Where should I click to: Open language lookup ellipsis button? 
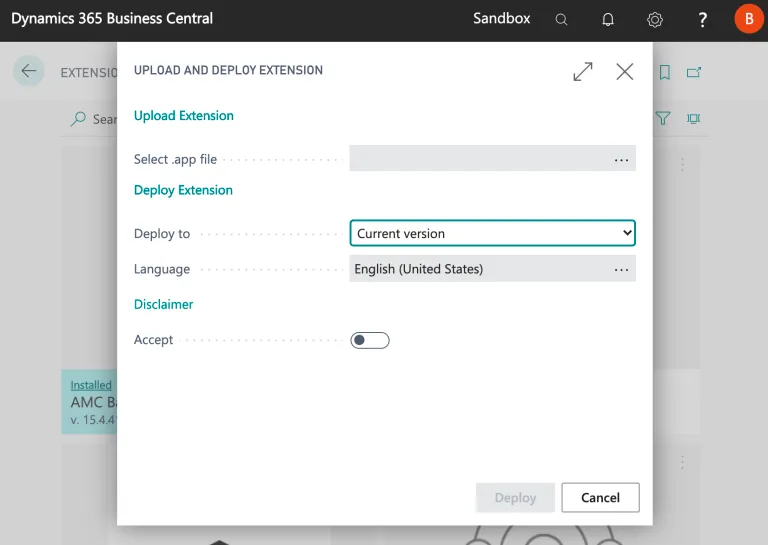pos(621,269)
